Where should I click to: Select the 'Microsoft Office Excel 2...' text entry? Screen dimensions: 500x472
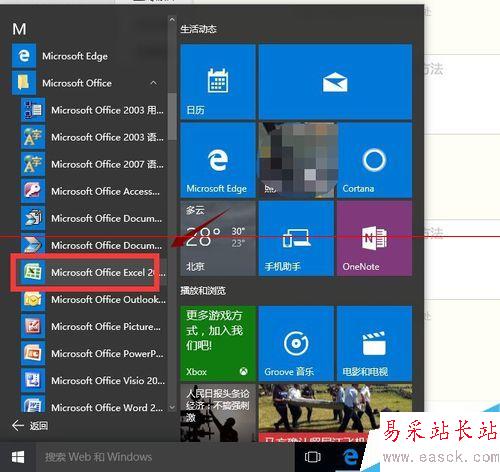click(108, 272)
